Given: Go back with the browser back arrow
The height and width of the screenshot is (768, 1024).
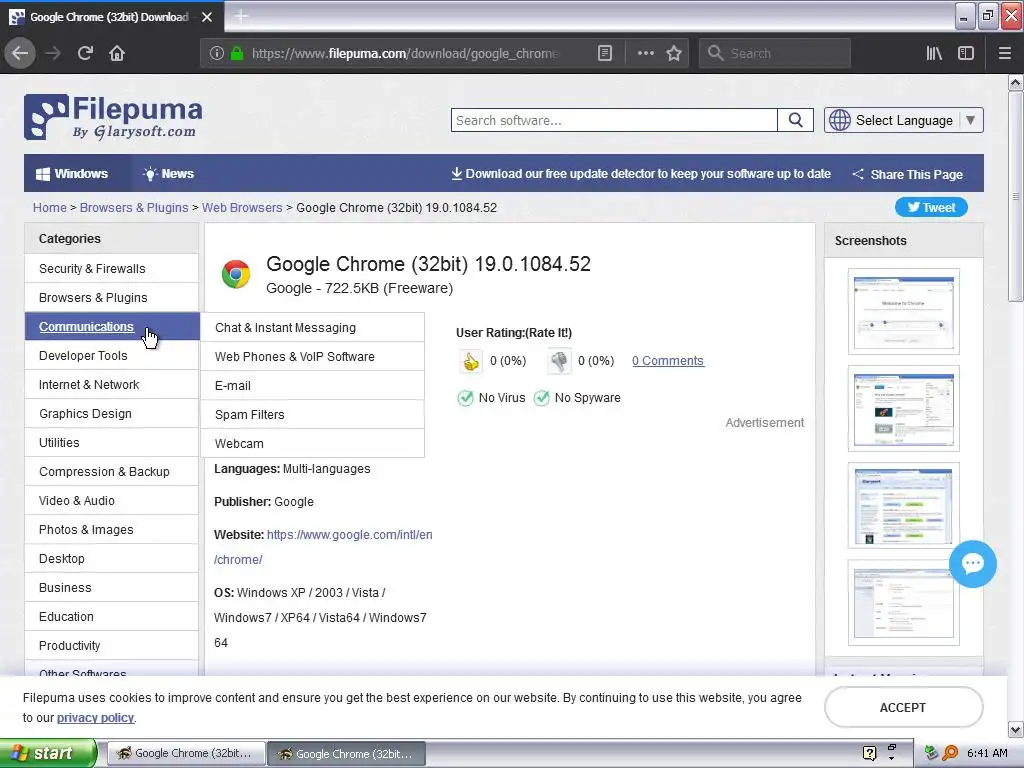Looking at the screenshot, I should pos(20,53).
